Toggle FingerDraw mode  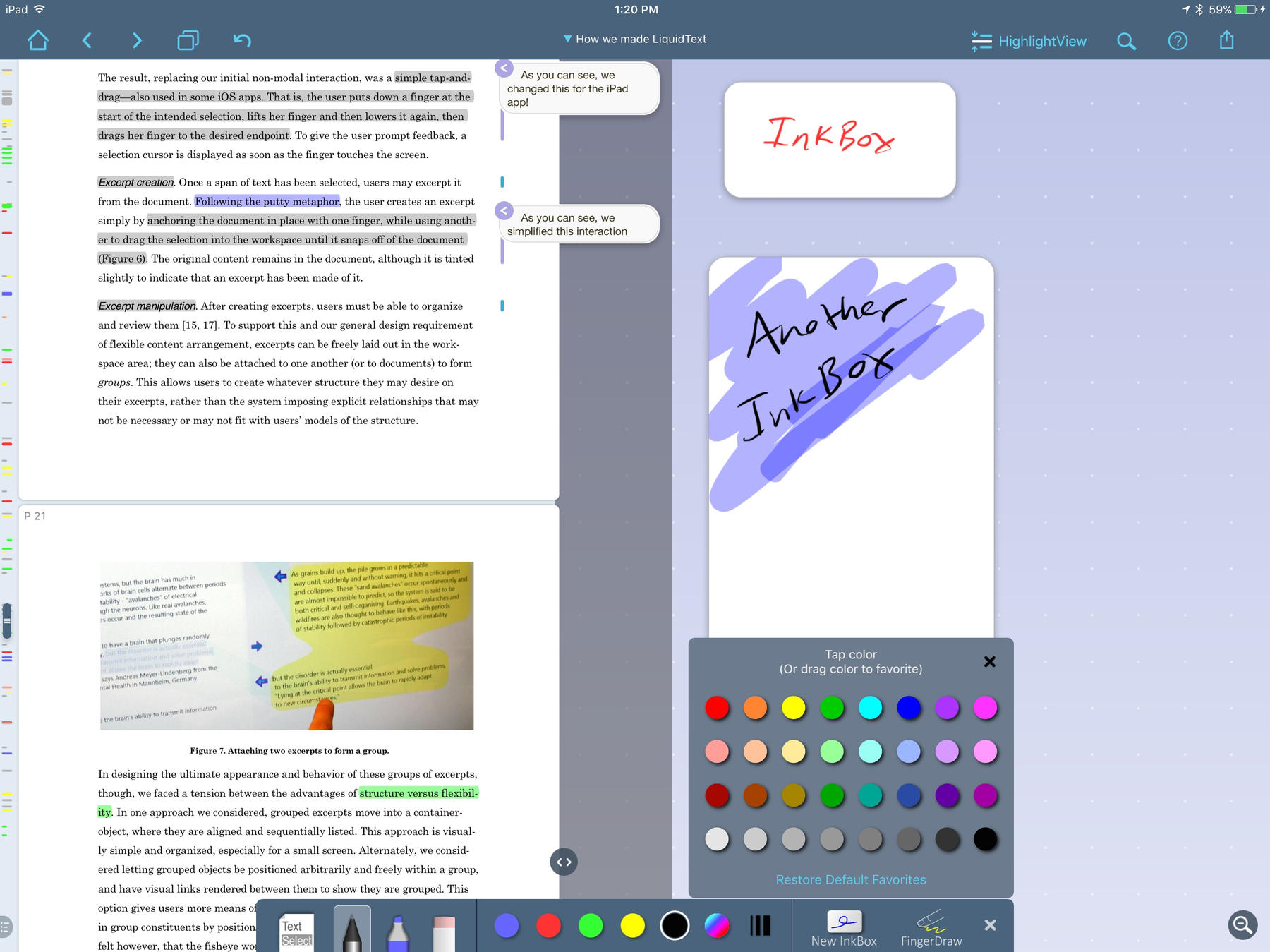(931, 928)
